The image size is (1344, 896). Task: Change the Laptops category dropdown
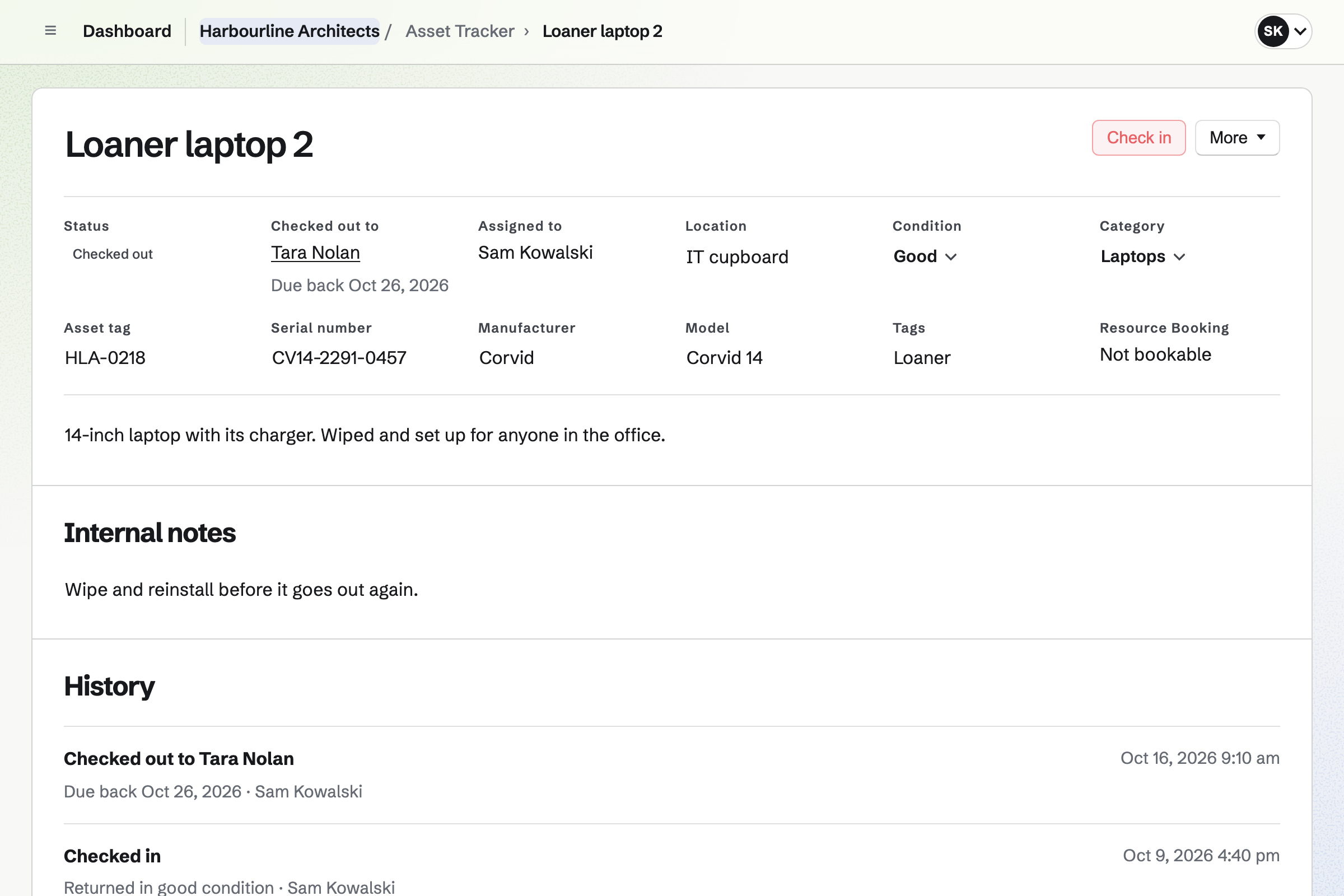[1143, 256]
